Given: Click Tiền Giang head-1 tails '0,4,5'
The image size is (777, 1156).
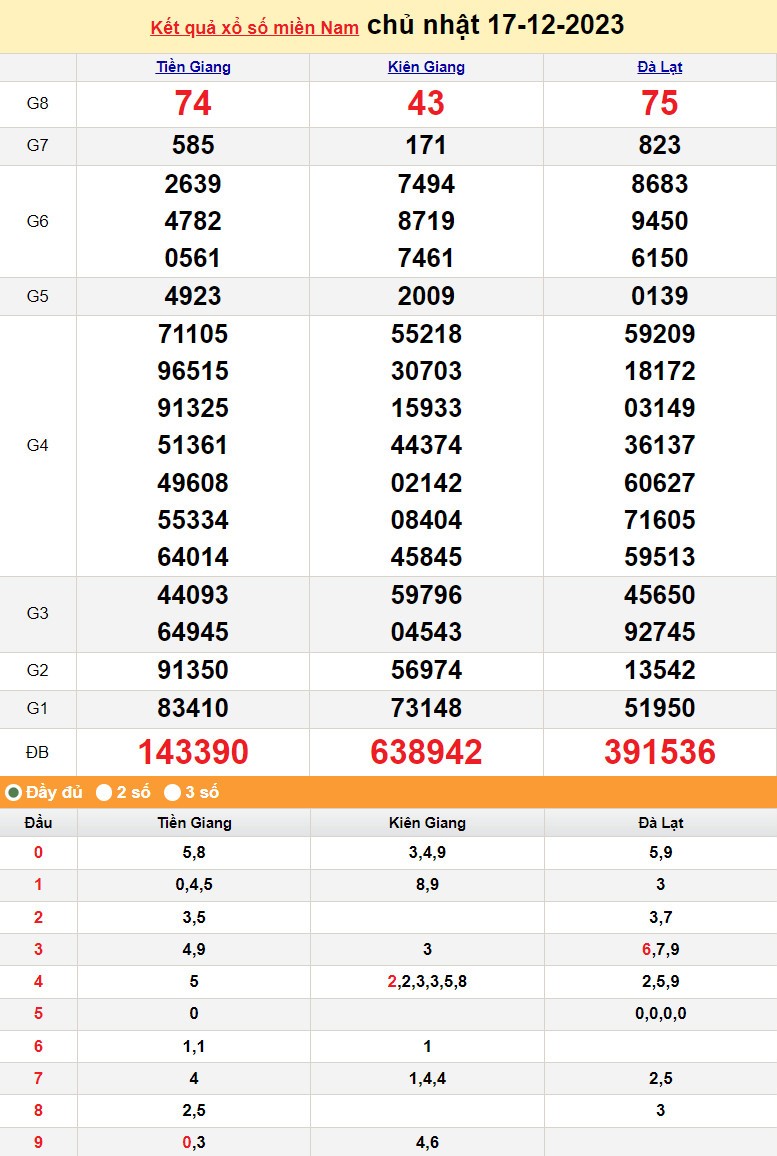Looking at the screenshot, I should [194, 885].
